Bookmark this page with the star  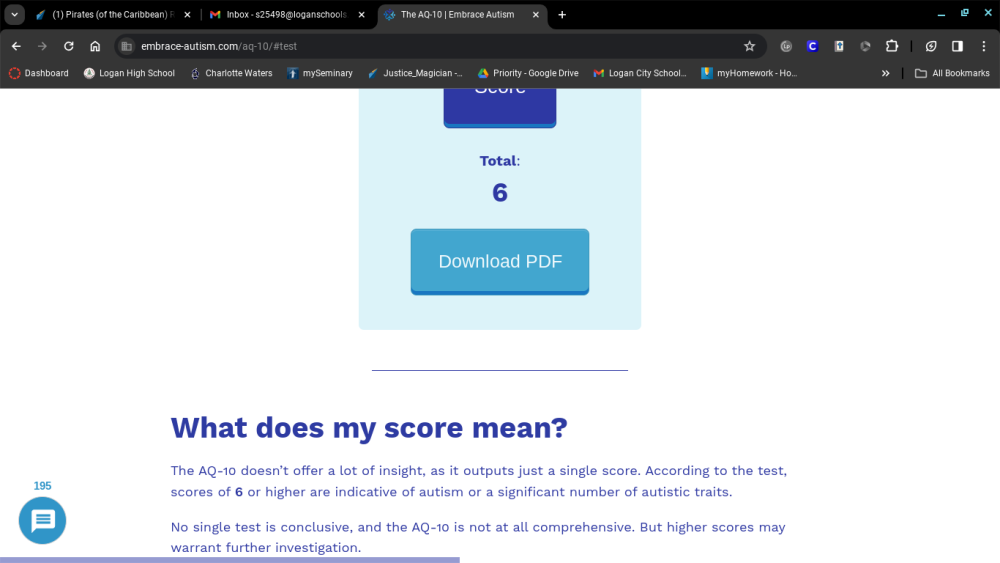(x=749, y=46)
